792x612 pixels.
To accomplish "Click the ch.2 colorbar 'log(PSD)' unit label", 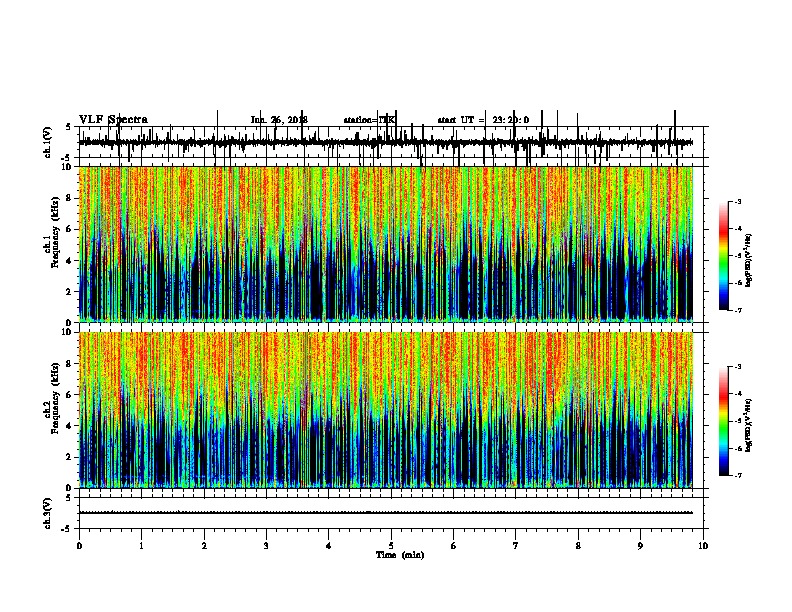I will 748,426.
